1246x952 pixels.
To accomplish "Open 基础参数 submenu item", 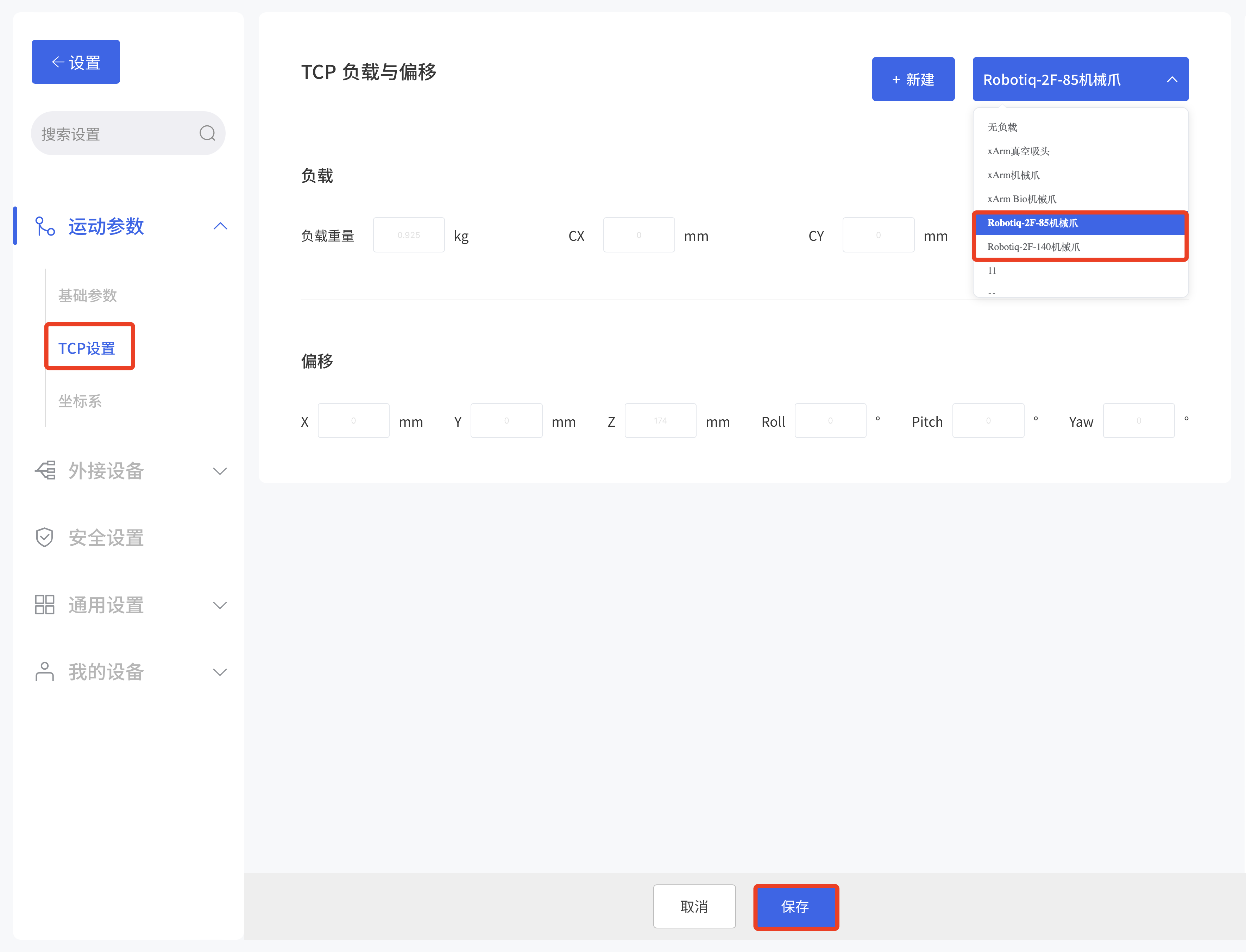I will (x=88, y=295).
